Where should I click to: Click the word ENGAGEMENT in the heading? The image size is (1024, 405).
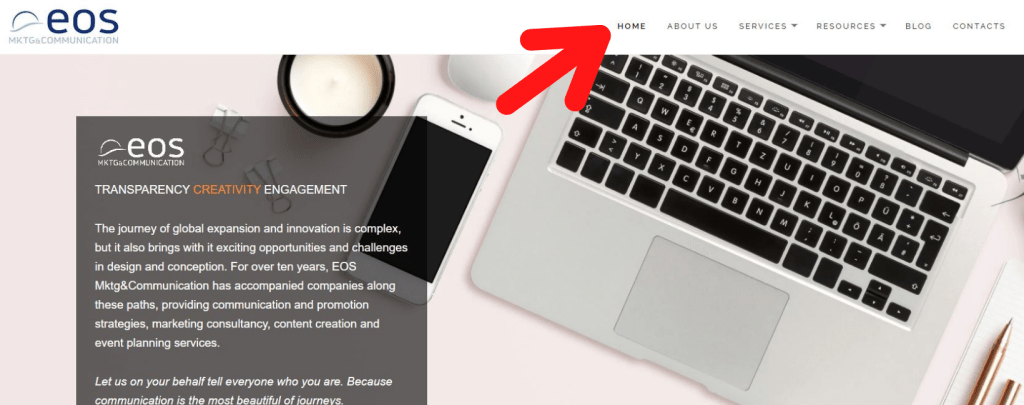pyautogui.click(x=306, y=190)
